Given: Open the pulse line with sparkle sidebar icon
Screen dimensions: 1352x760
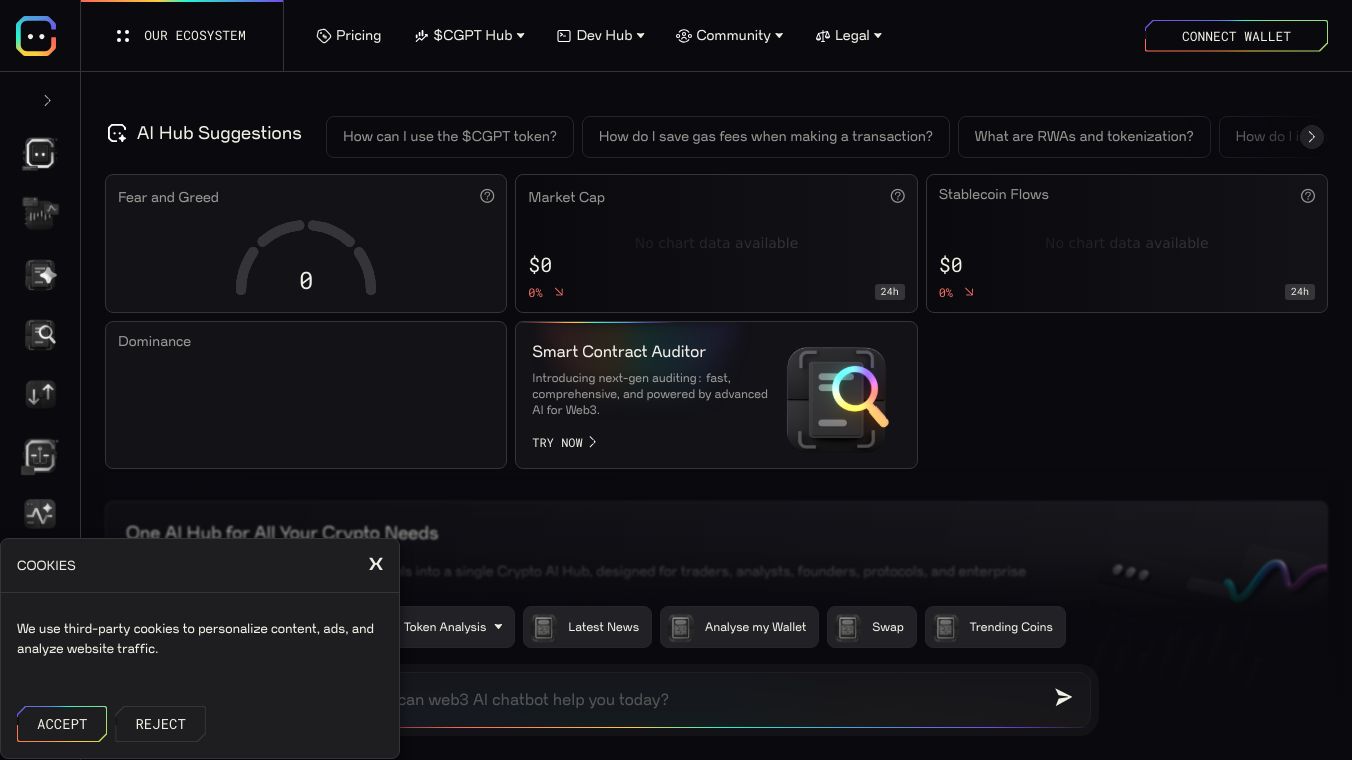Looking at the screenshot, I should tap(40, 514).
